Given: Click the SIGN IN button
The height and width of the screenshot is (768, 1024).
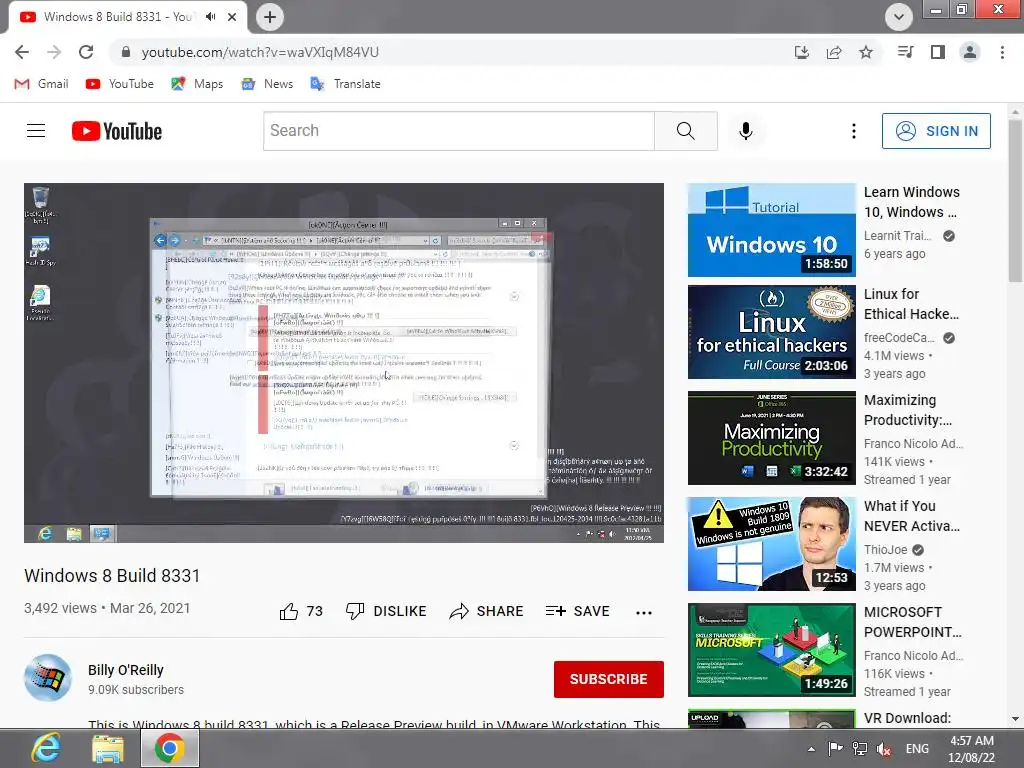Looking at the screenshot, I should (936, 131).
